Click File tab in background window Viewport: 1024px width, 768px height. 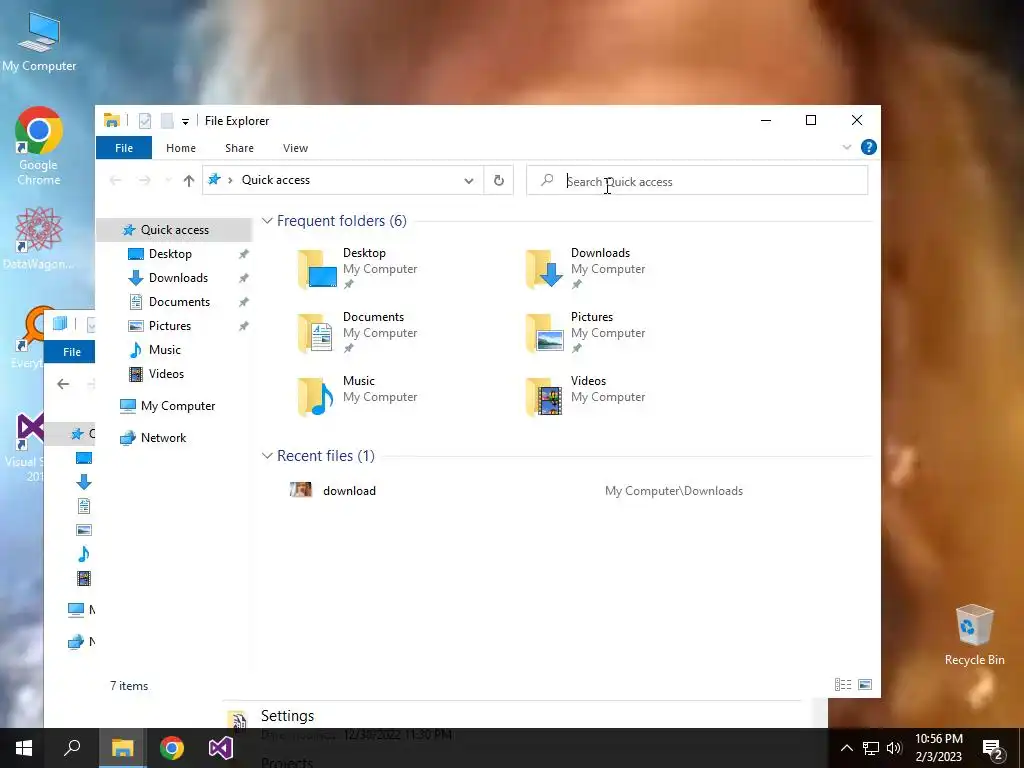[70, 352]
